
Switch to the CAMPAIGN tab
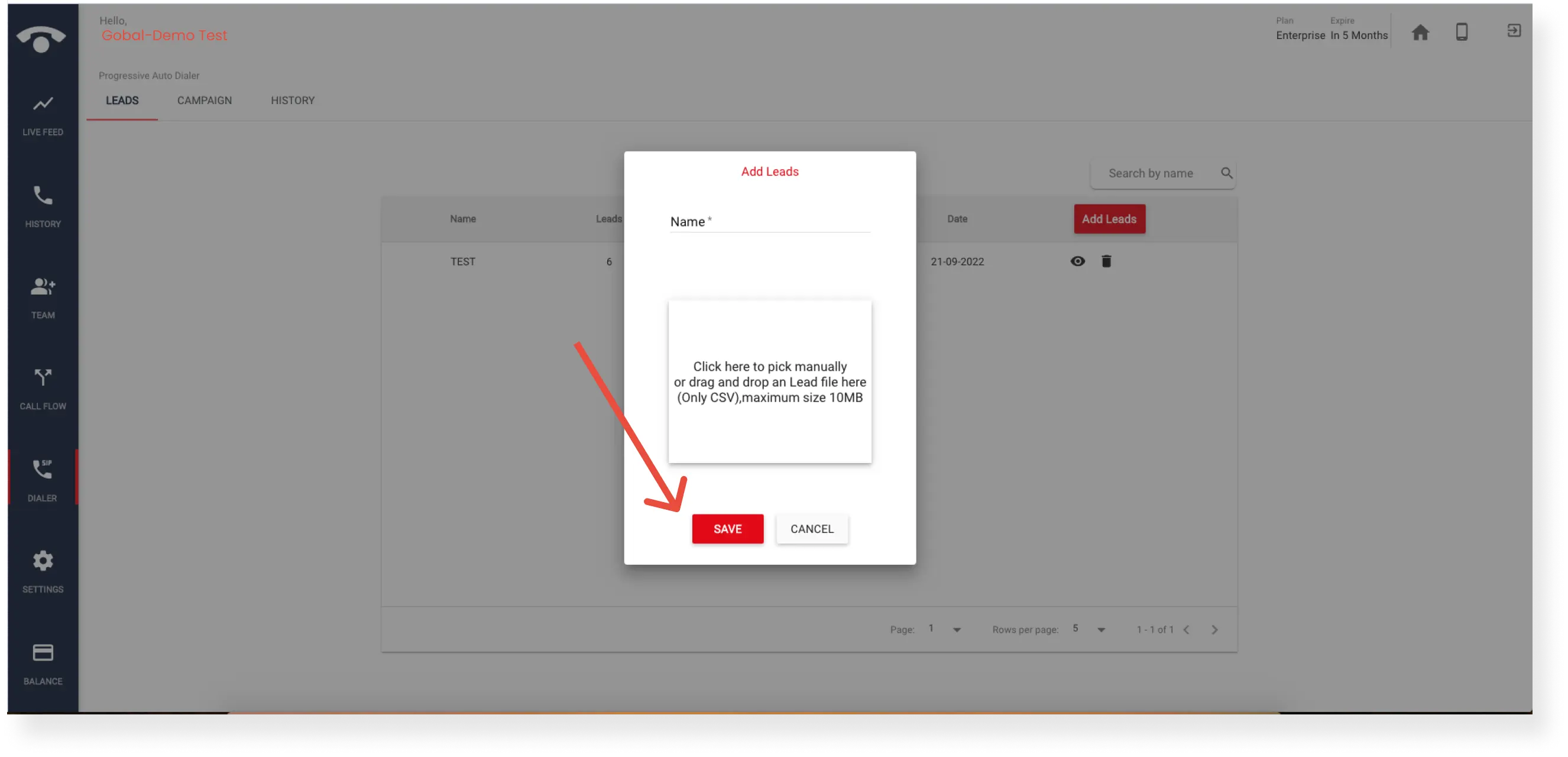(x=204, y=101)
